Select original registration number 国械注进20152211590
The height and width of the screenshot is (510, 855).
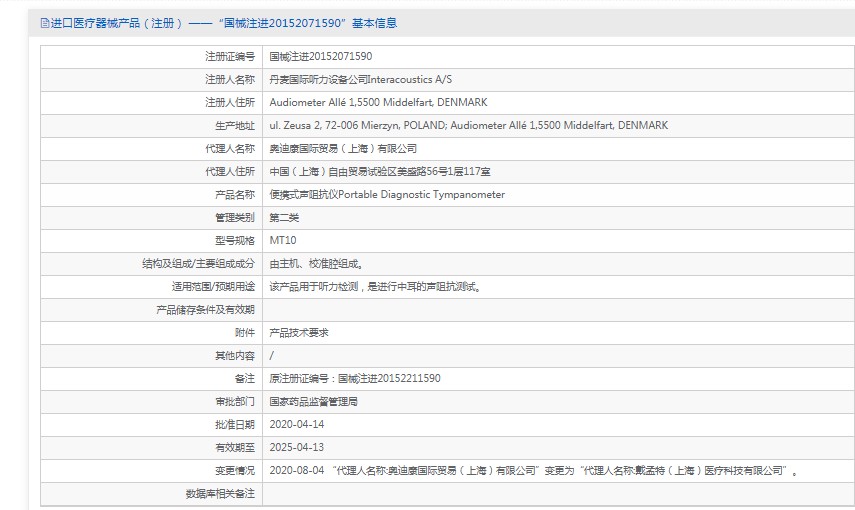[355, 379]
